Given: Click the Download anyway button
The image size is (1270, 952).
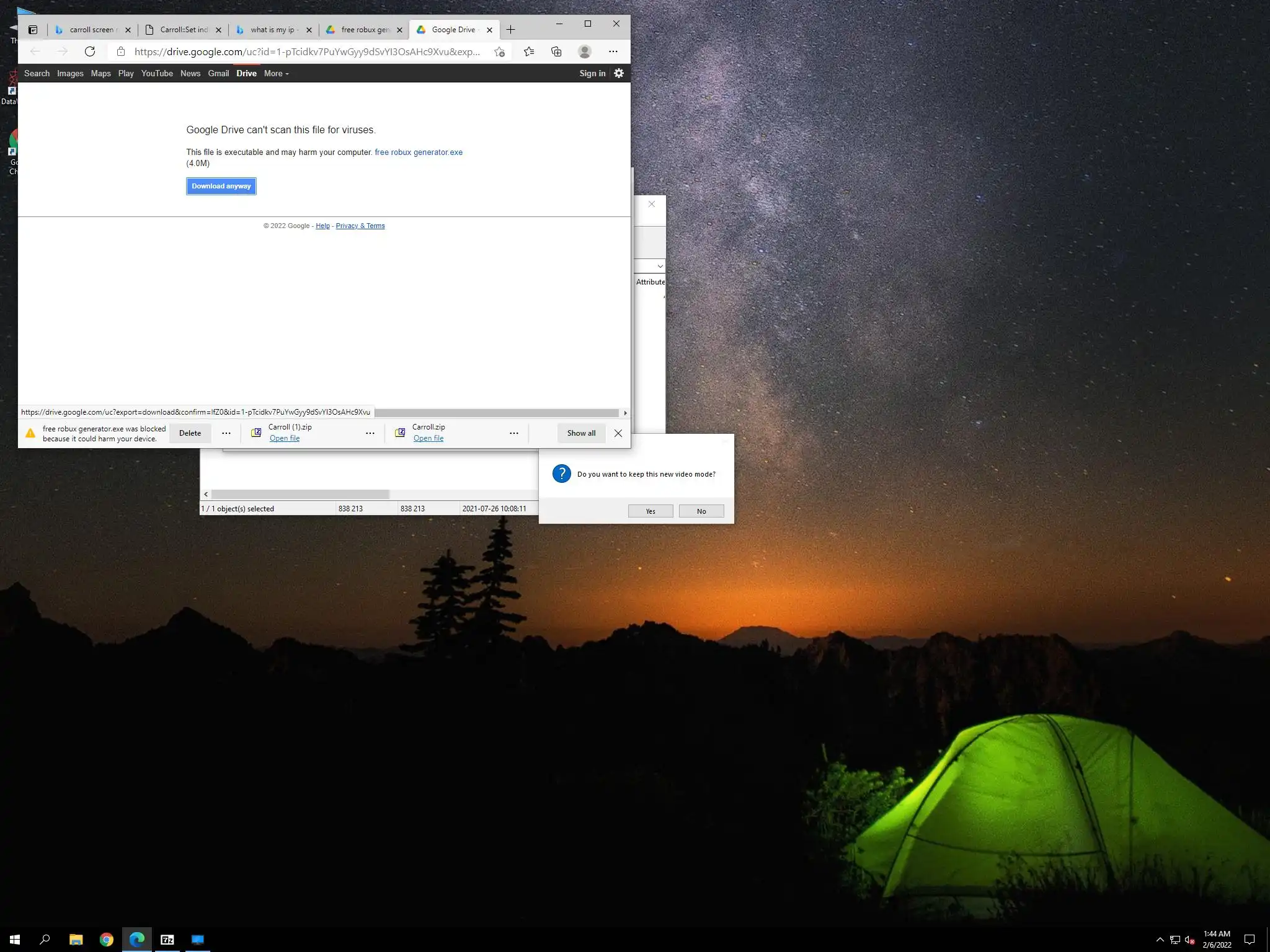Looking at the screenshot, I should point(221,186).
